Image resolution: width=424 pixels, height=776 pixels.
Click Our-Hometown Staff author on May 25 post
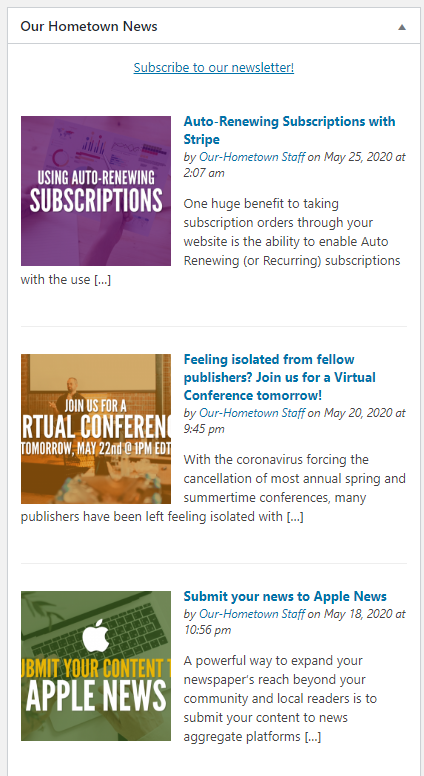coord(252,157)
